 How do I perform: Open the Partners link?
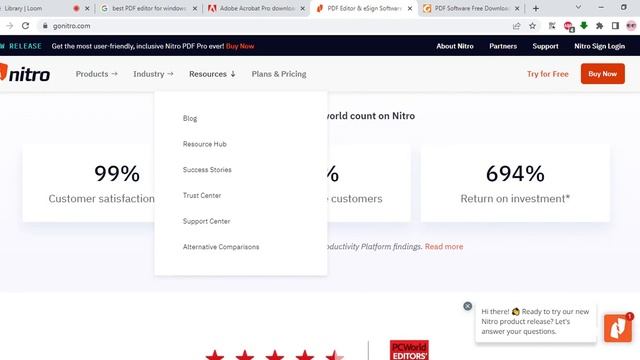(x=503, y=46)
